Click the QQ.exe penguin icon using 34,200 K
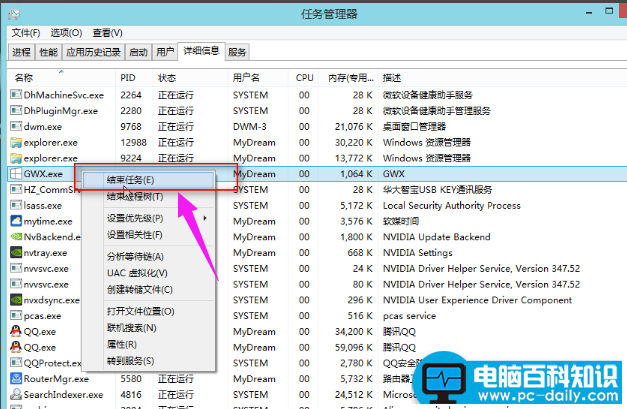The width and height of the screenshot is (627, 409). tap(16, 331)
